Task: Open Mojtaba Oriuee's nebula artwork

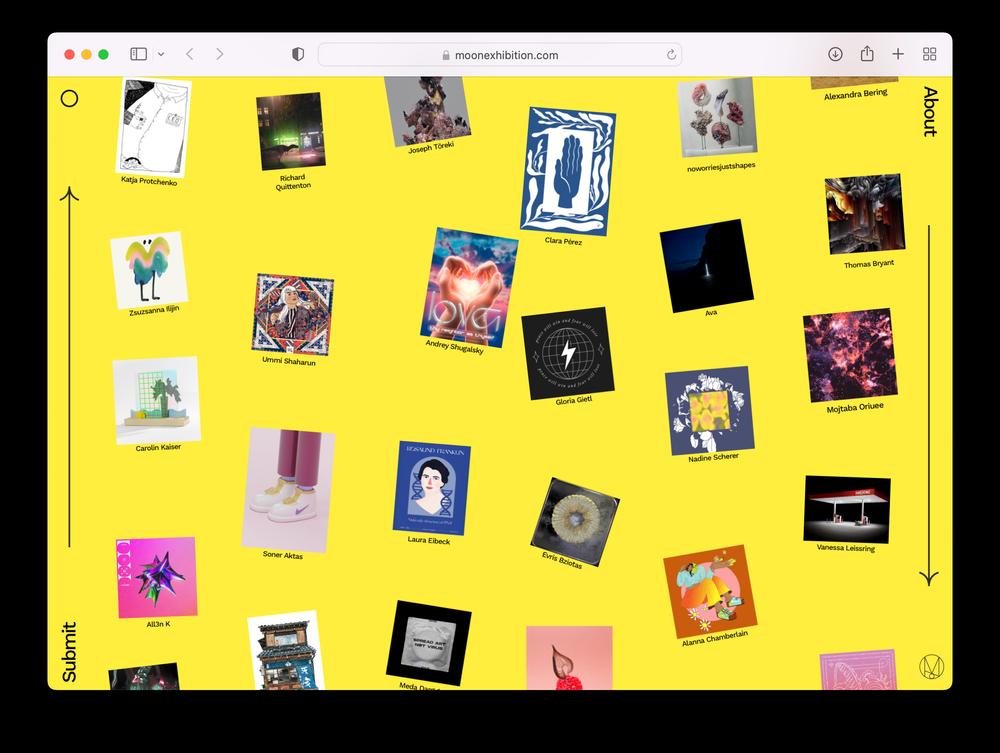Action: coord(850,355)
